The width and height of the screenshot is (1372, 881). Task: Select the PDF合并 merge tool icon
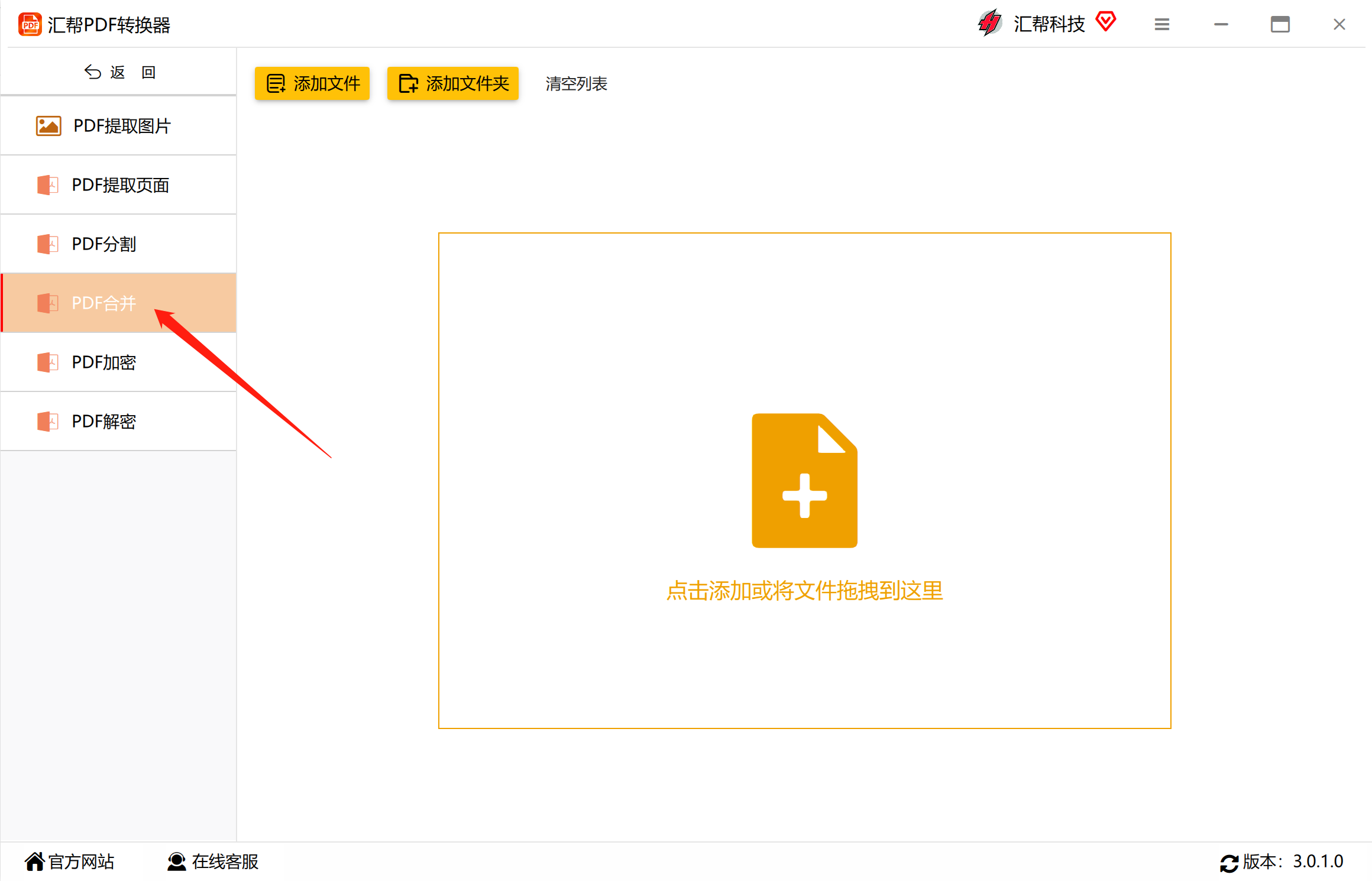(x=48, y=303)
